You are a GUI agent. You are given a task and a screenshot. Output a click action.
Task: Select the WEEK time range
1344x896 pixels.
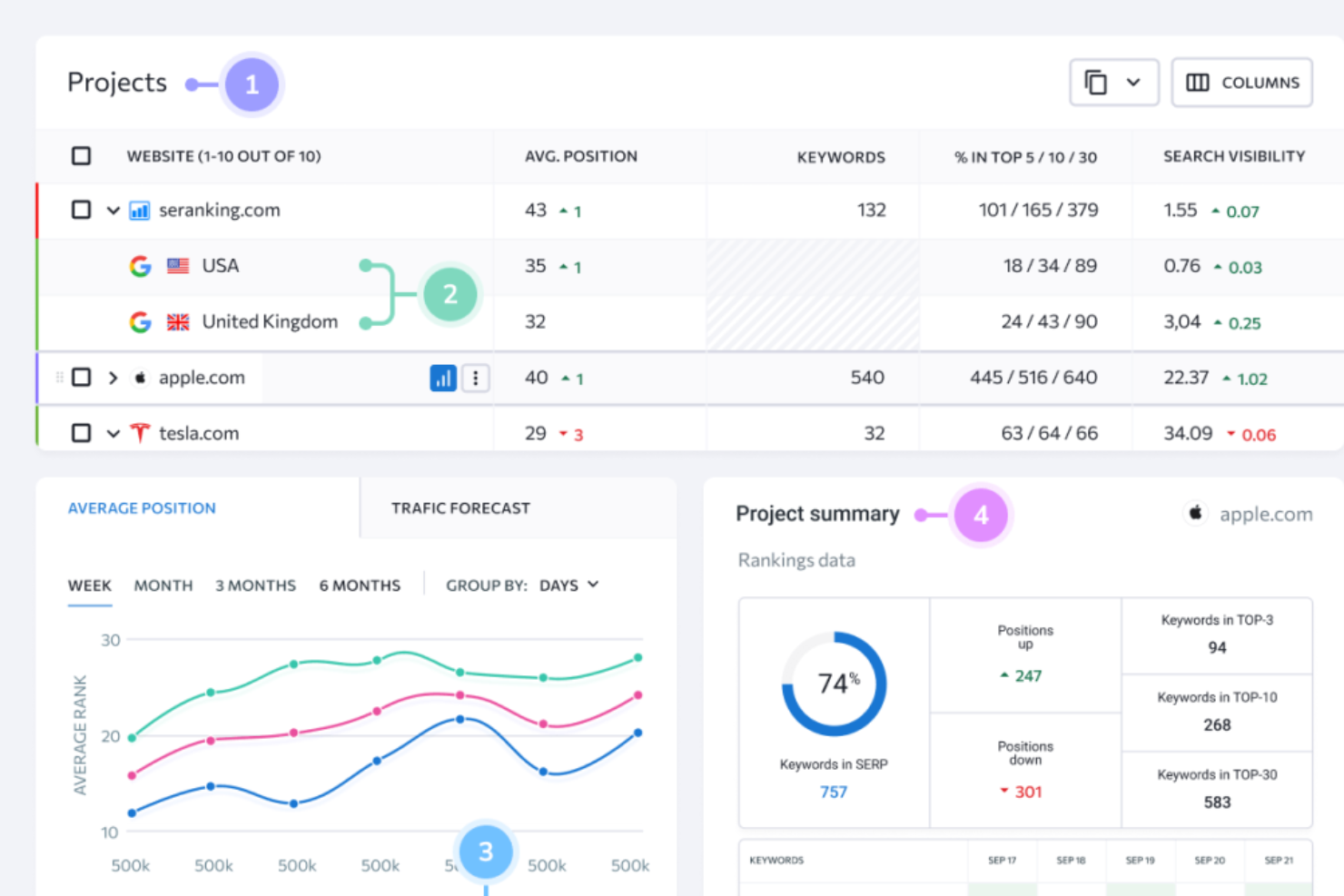(x=90, y=586)
